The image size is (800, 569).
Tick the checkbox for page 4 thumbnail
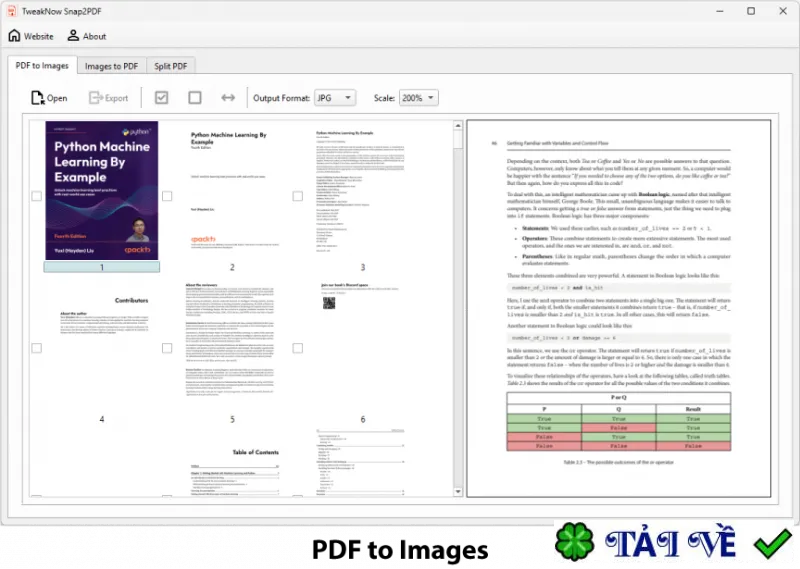click(x=37, y=348)
